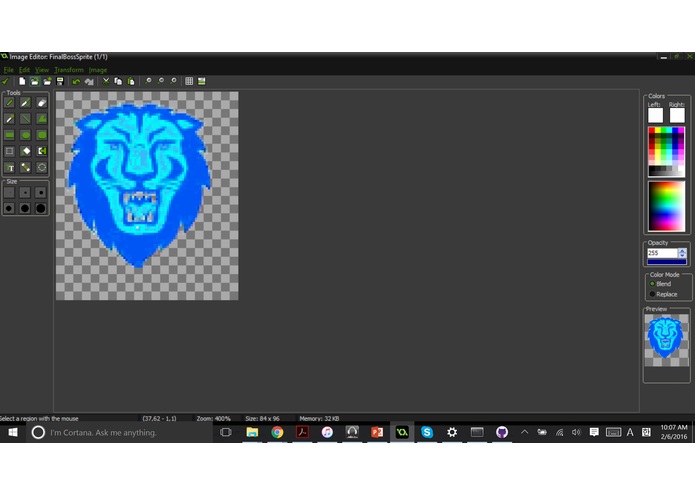695x494 pixels.
Task: Click the lion sprite on the canvas
Action: pos(139,184)
